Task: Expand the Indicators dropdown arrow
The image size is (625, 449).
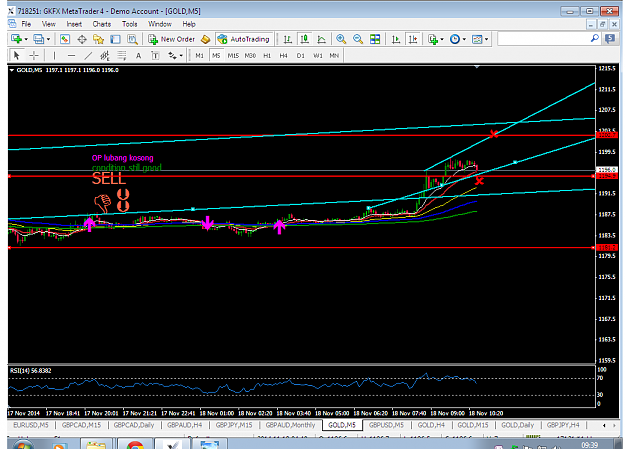Action: pos(442,39)
